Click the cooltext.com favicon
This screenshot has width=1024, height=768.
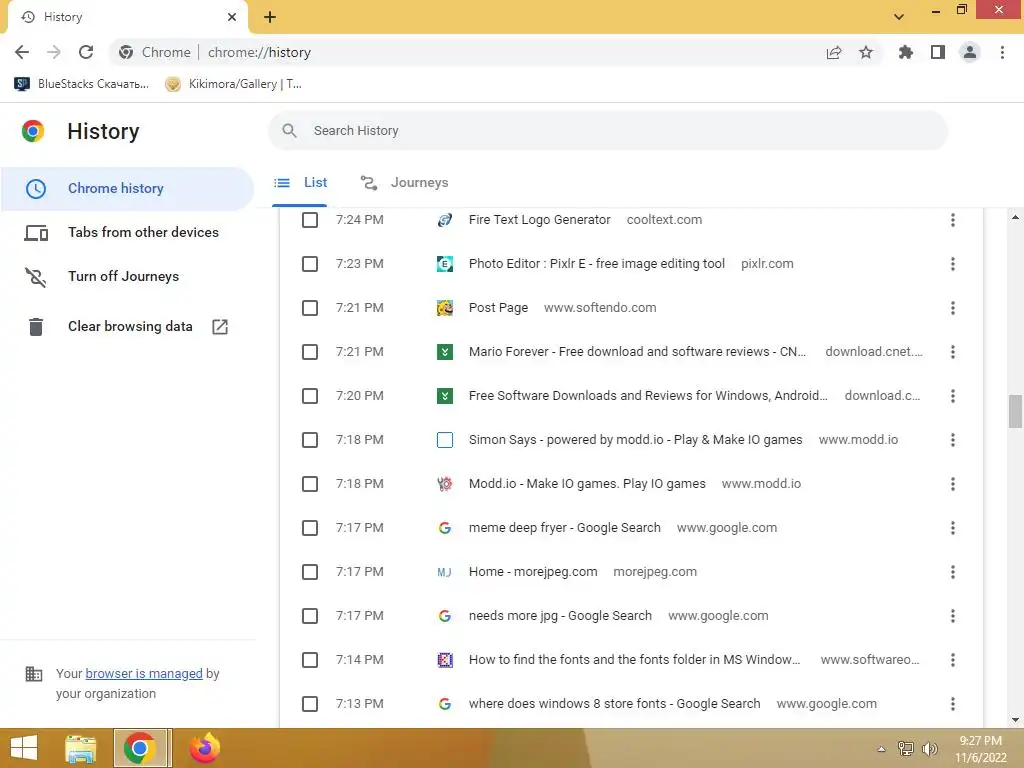[445, 220]
